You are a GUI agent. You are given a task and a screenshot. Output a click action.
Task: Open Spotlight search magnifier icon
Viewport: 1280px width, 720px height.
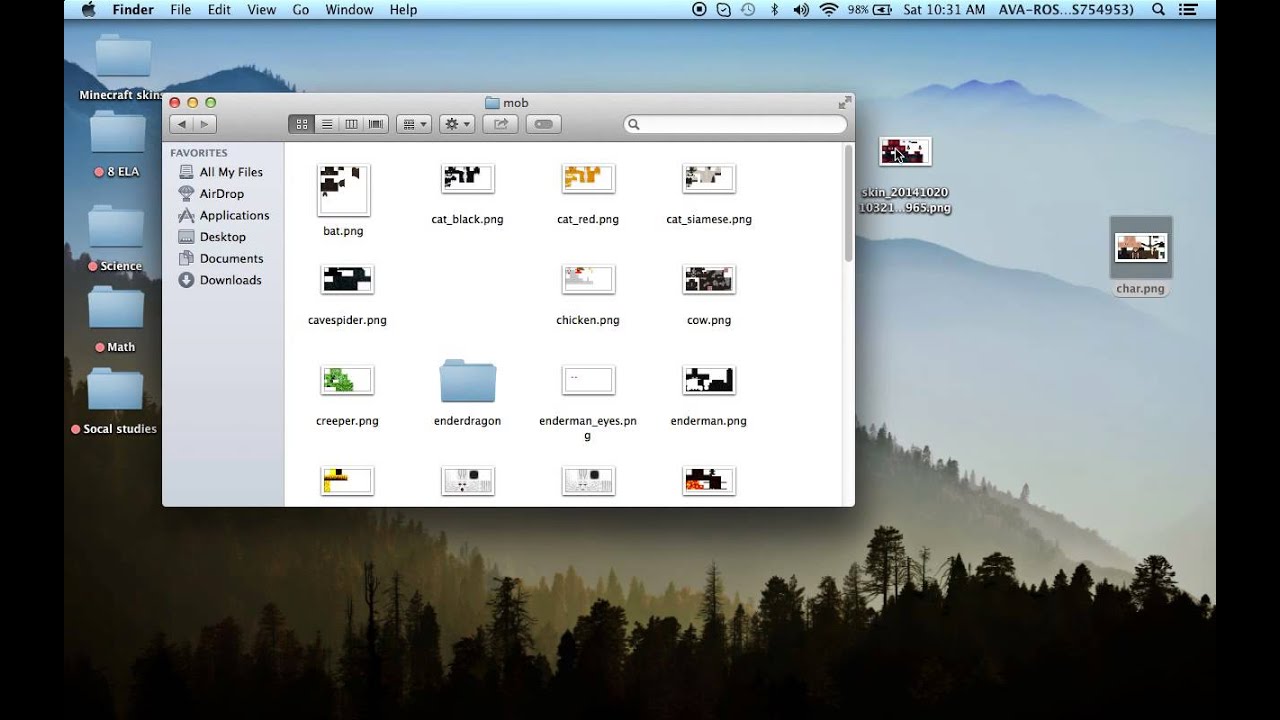(x=1159, y=9)
